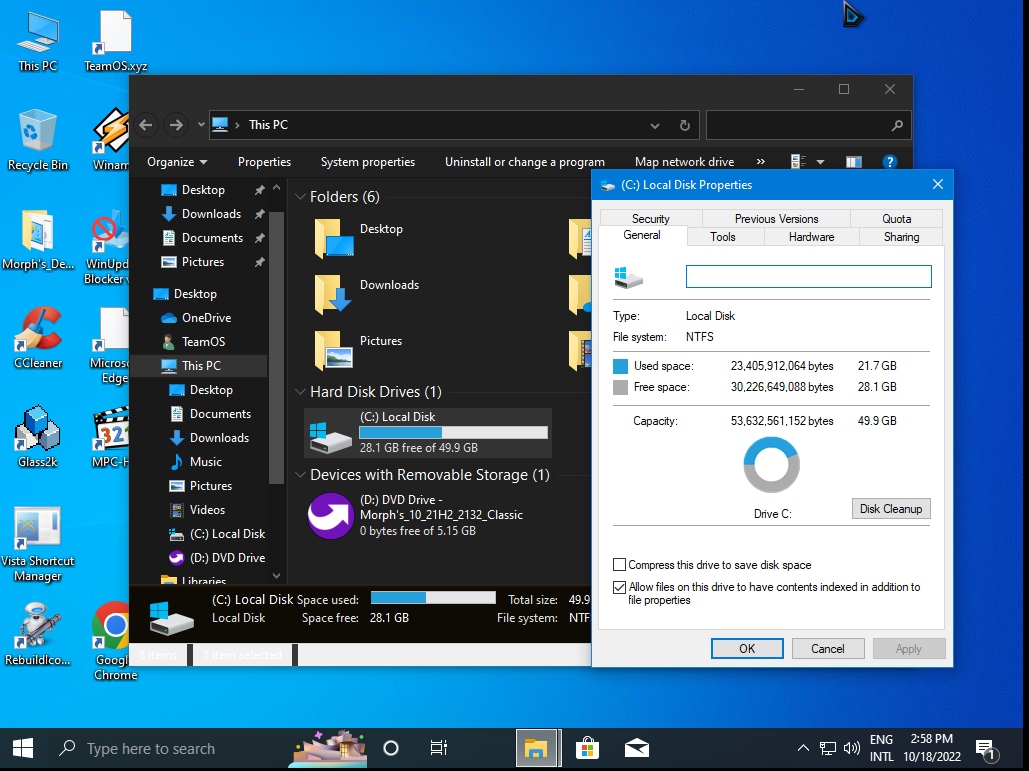The width and height of the screenshot is (1029, 771).
Task: Click the Disk Cleanup button
Action: coord(890,509)
